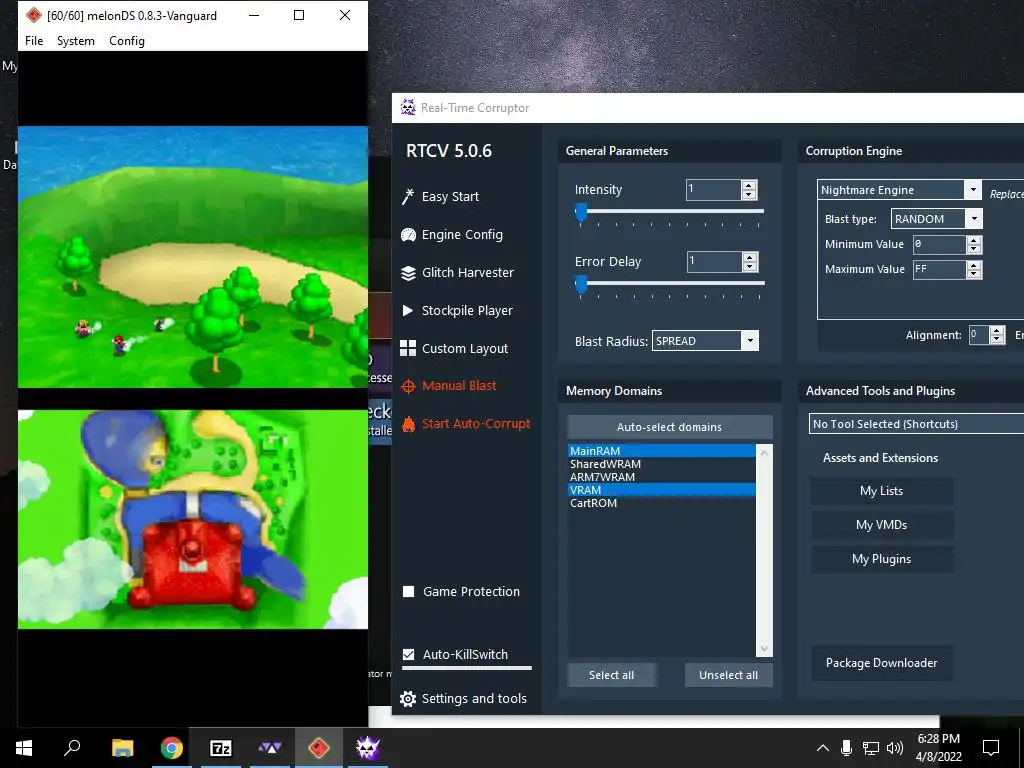Switch to RTCV purple monster taskbar icon
Image resolution: width=1024 pixels, height=768 pixels.
[368, 748]
